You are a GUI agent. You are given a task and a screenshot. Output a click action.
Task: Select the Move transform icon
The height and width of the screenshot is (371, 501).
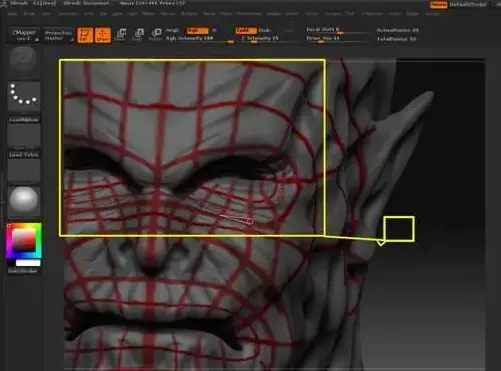pos(120,34)
